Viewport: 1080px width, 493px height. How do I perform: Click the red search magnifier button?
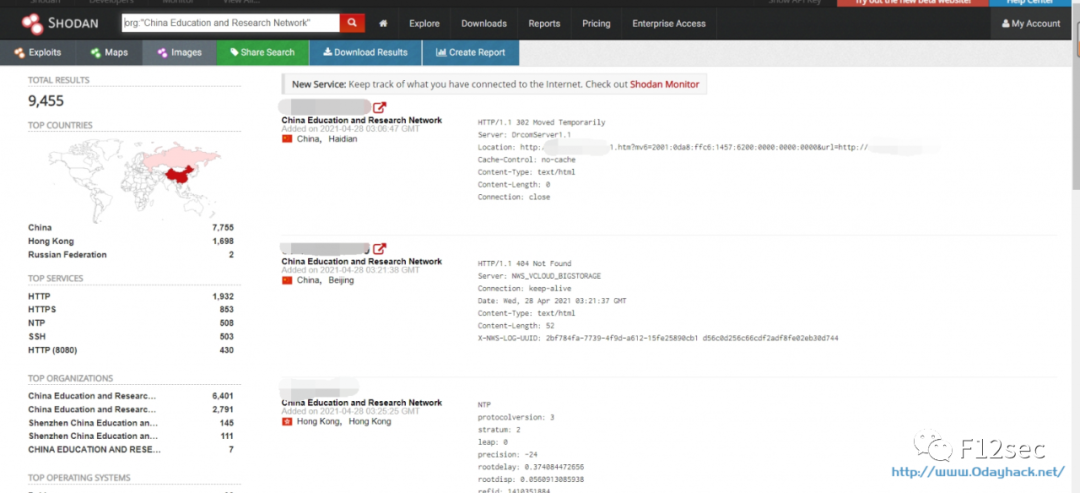[352, 23]
